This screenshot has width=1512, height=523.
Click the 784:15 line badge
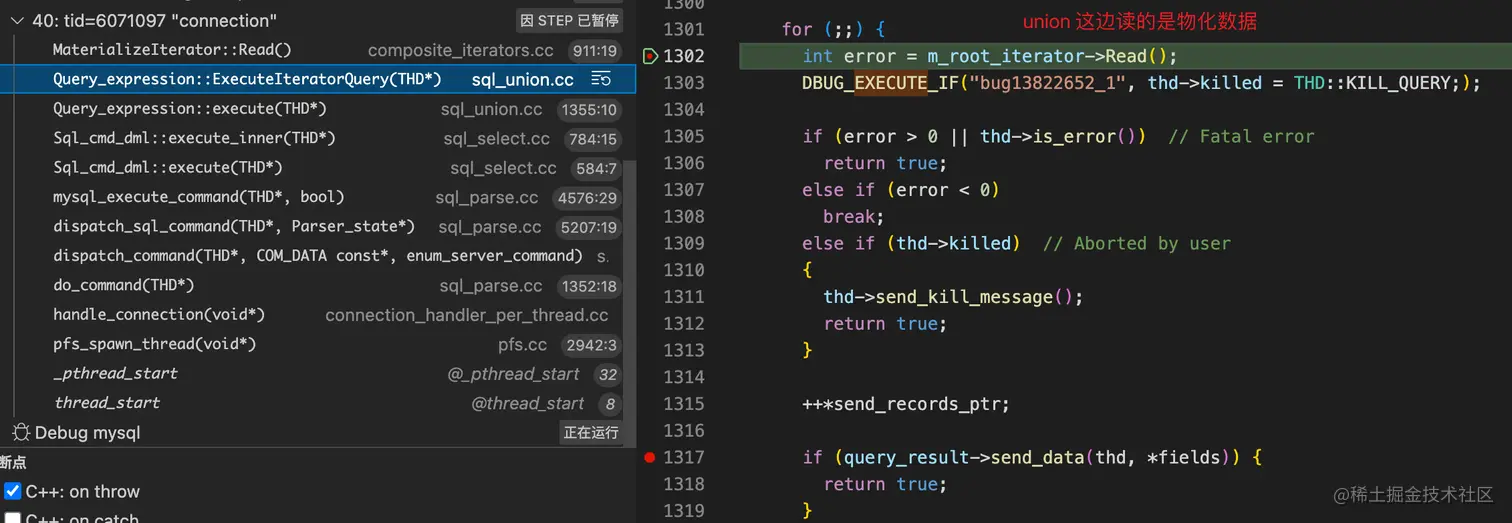click(x=593, y=139)
